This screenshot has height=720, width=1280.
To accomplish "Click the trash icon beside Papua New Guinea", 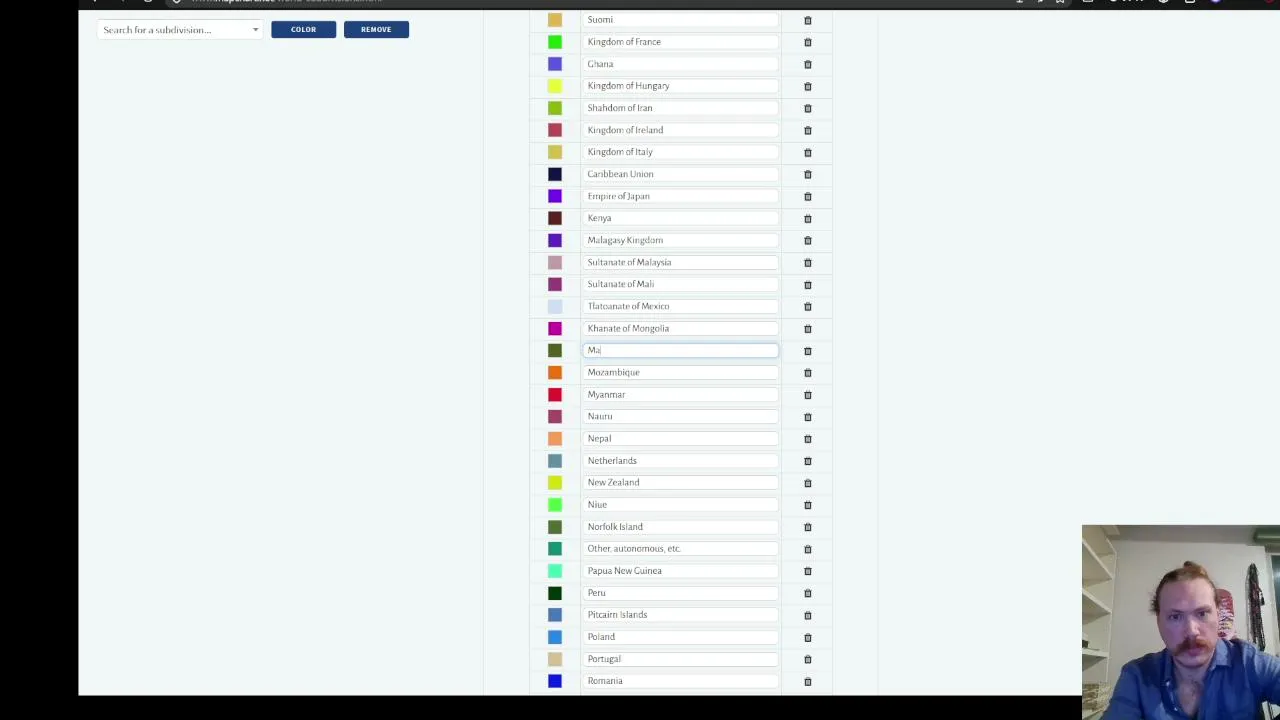I will (x=808, y=570).
